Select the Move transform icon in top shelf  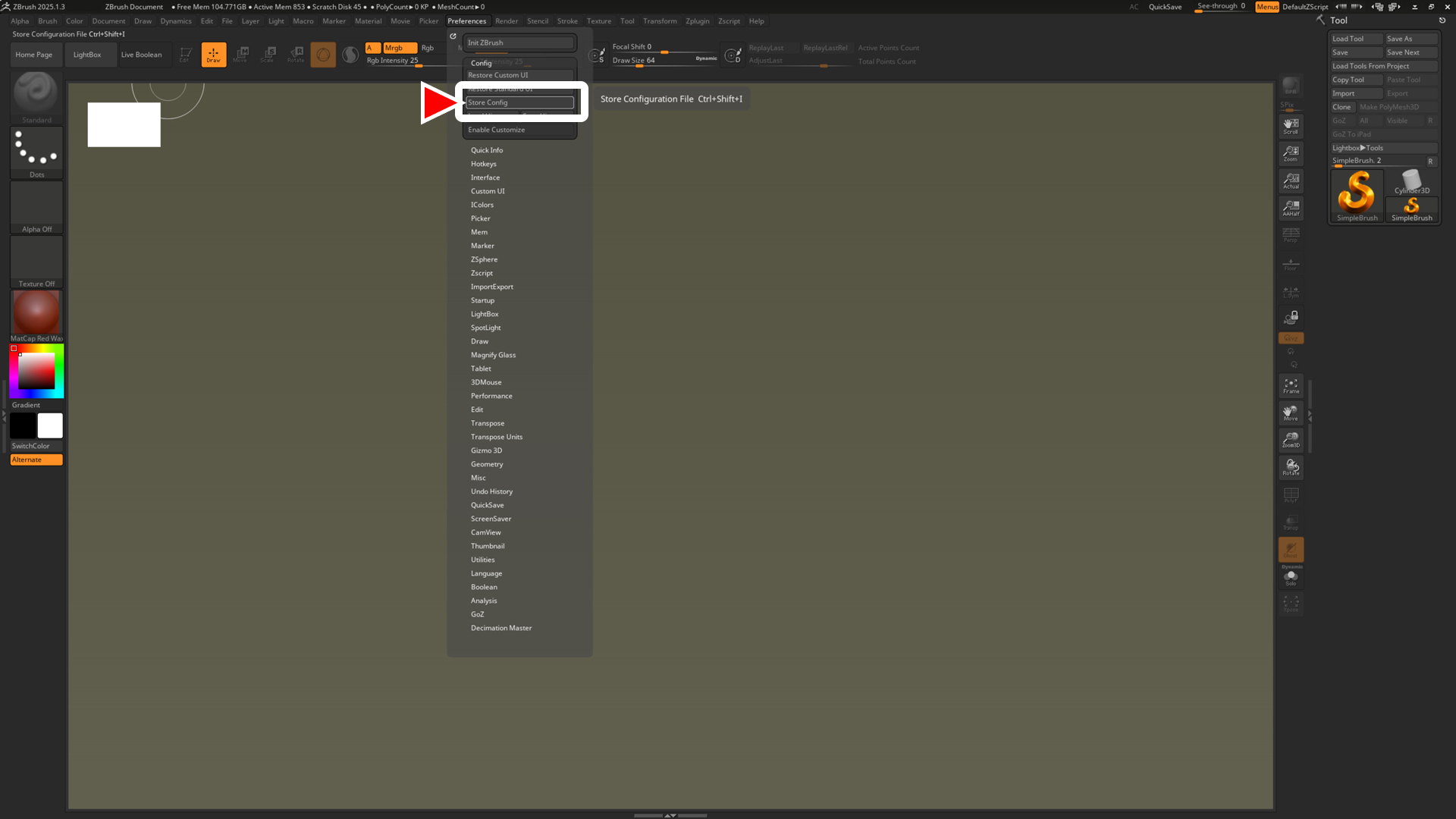click(241, 55)
